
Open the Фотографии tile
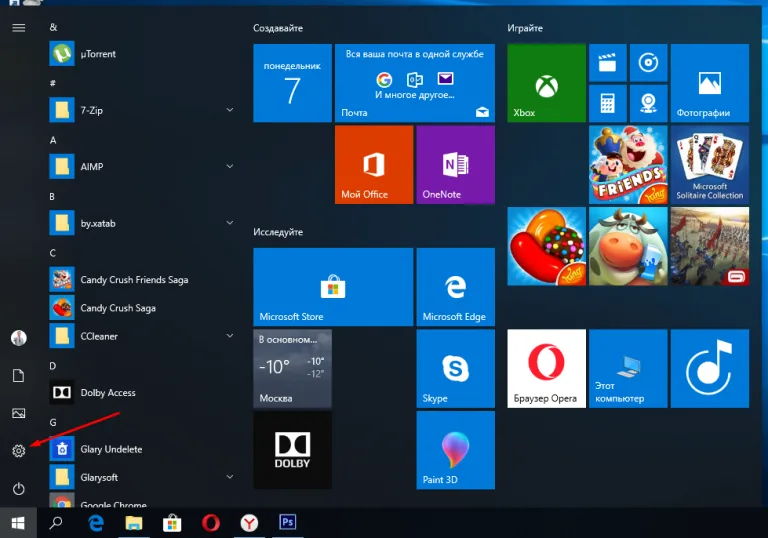pyautogui.click(x=710, y=83)
